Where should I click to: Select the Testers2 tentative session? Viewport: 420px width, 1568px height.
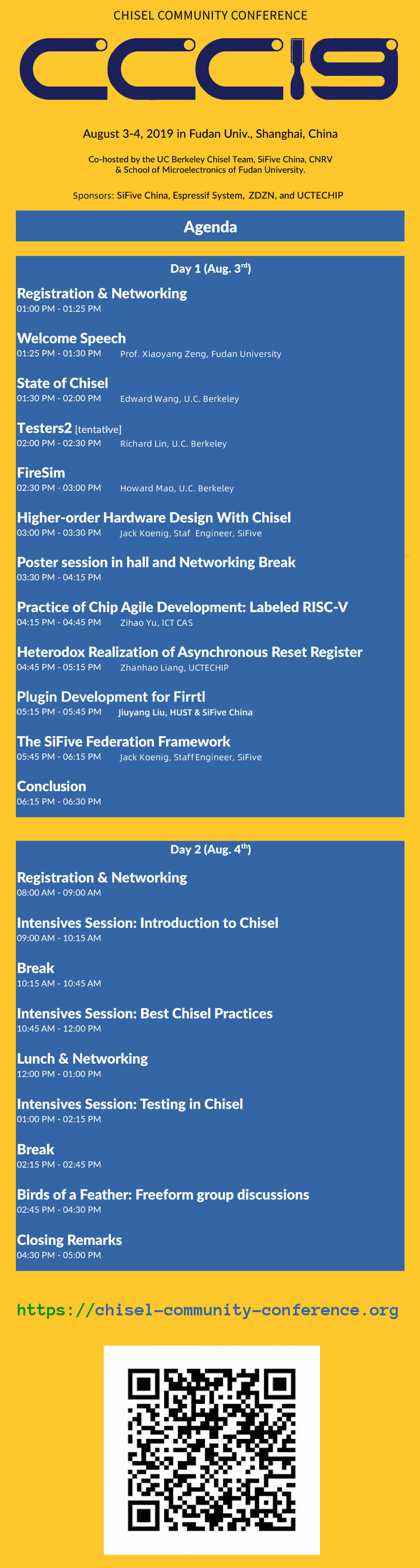coord(69,428)
